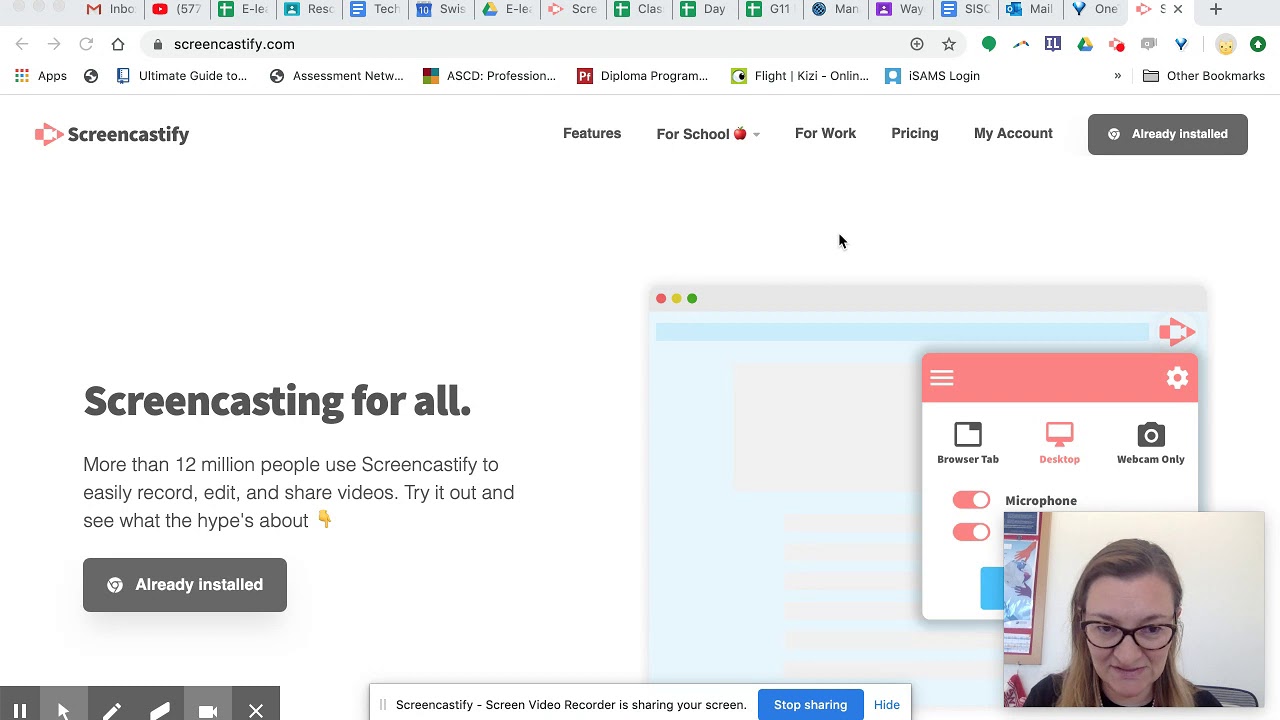Select the pen drawing tool
Viewport: 1280px width, 720px height.
pos(111,711)
